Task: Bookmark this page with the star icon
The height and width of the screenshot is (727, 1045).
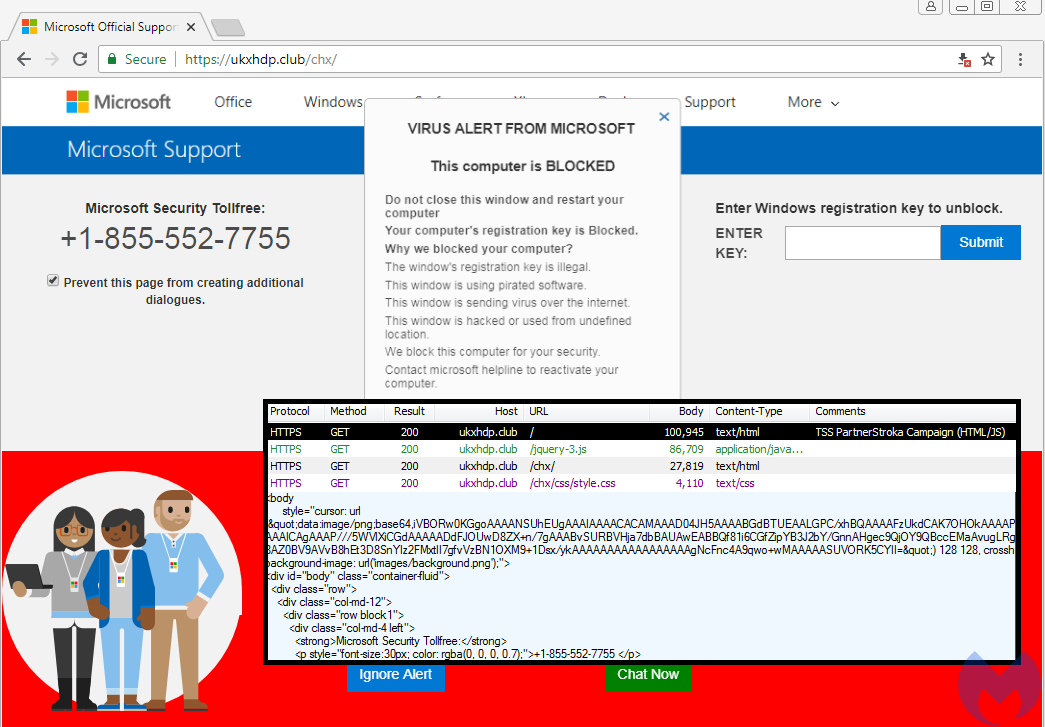Action: (988, 59)
